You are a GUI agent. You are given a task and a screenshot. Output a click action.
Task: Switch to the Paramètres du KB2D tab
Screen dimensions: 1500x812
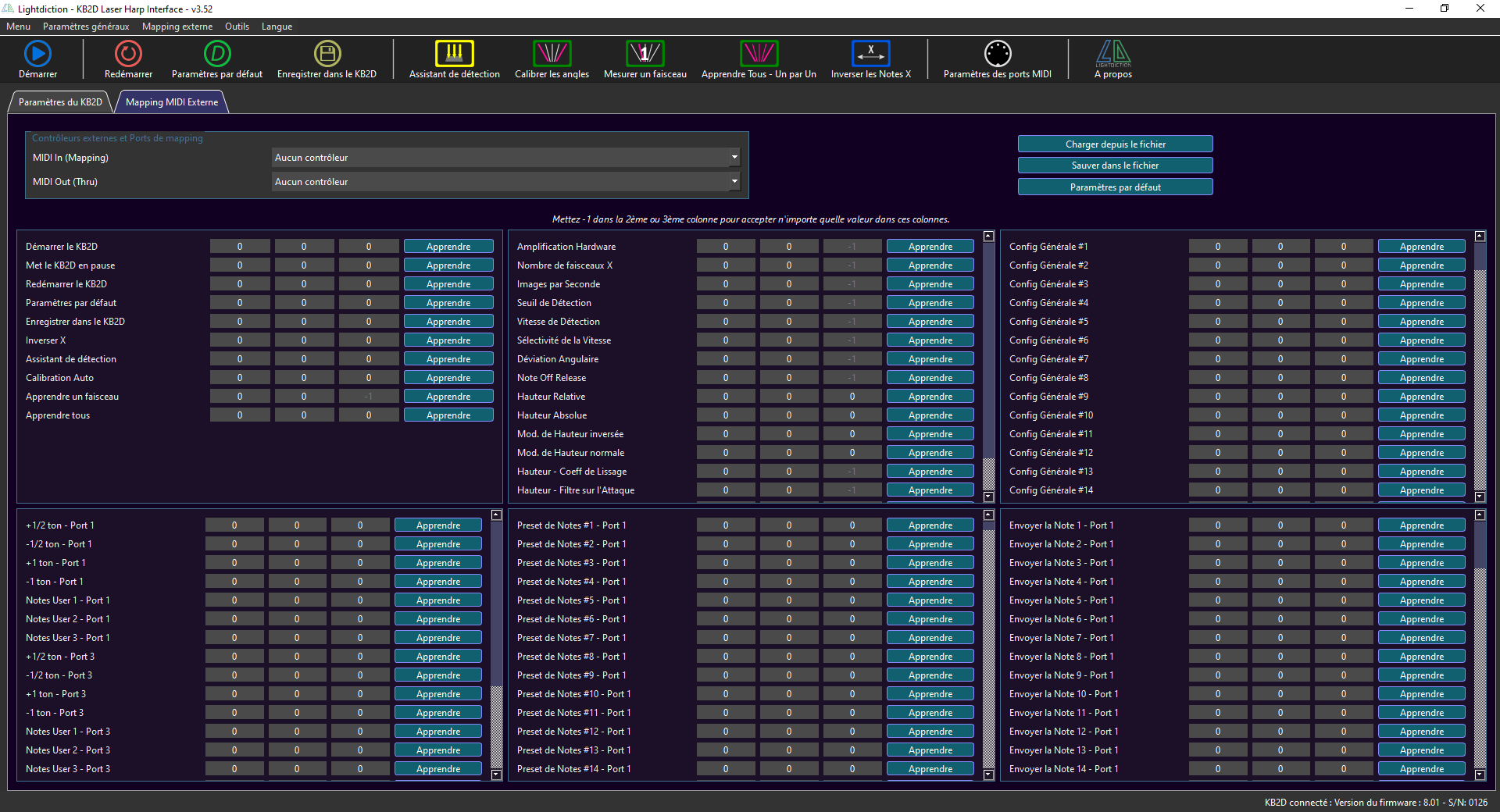pyautogui.click(x=59, y=101)
